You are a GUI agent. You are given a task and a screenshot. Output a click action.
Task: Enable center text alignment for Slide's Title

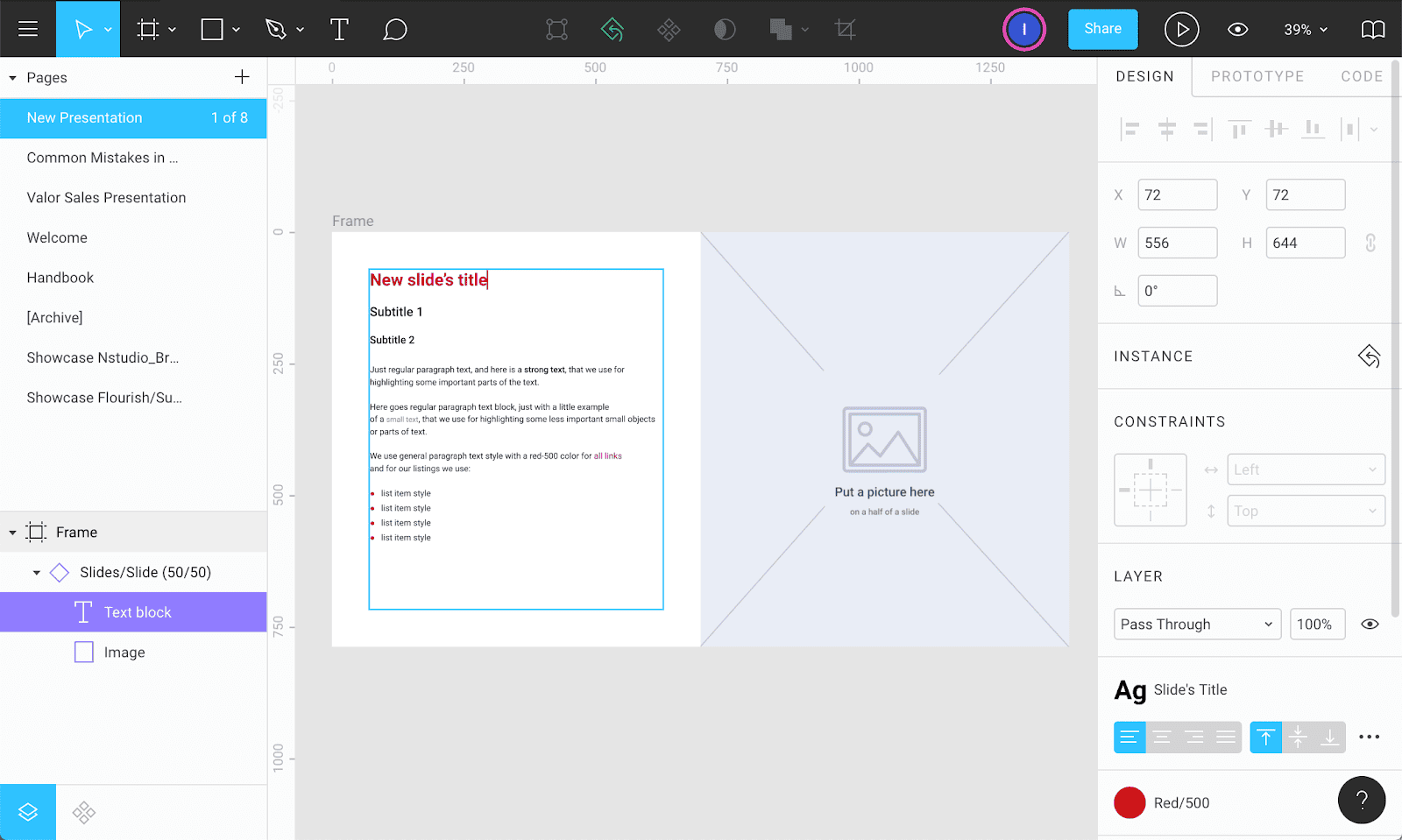(1163, 737)
